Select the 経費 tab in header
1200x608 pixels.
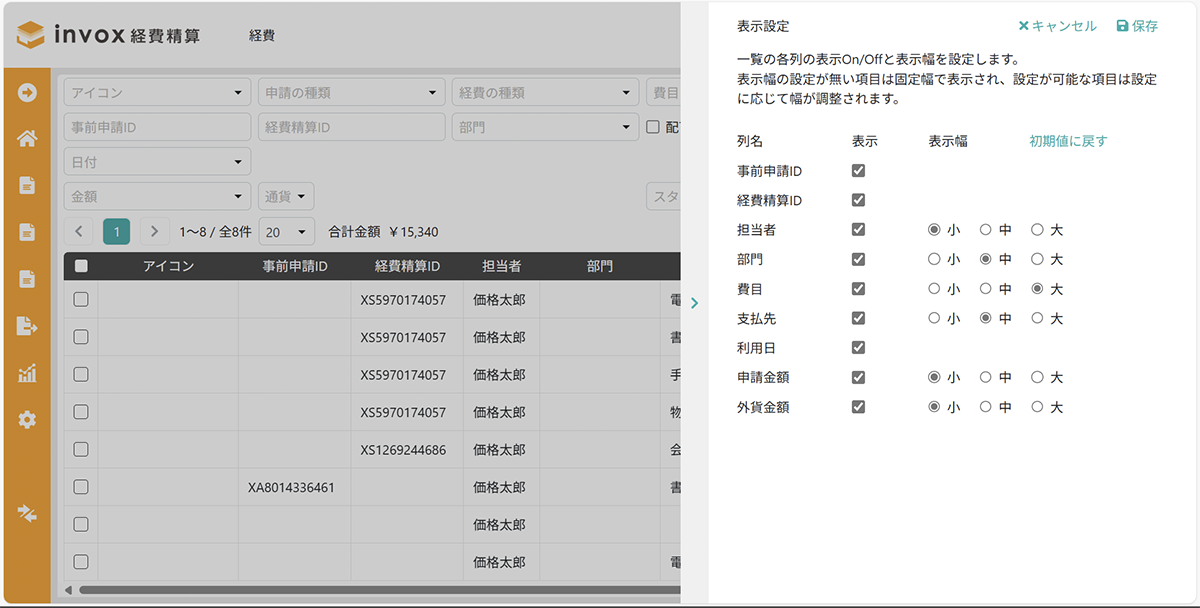tap(262, 36)
